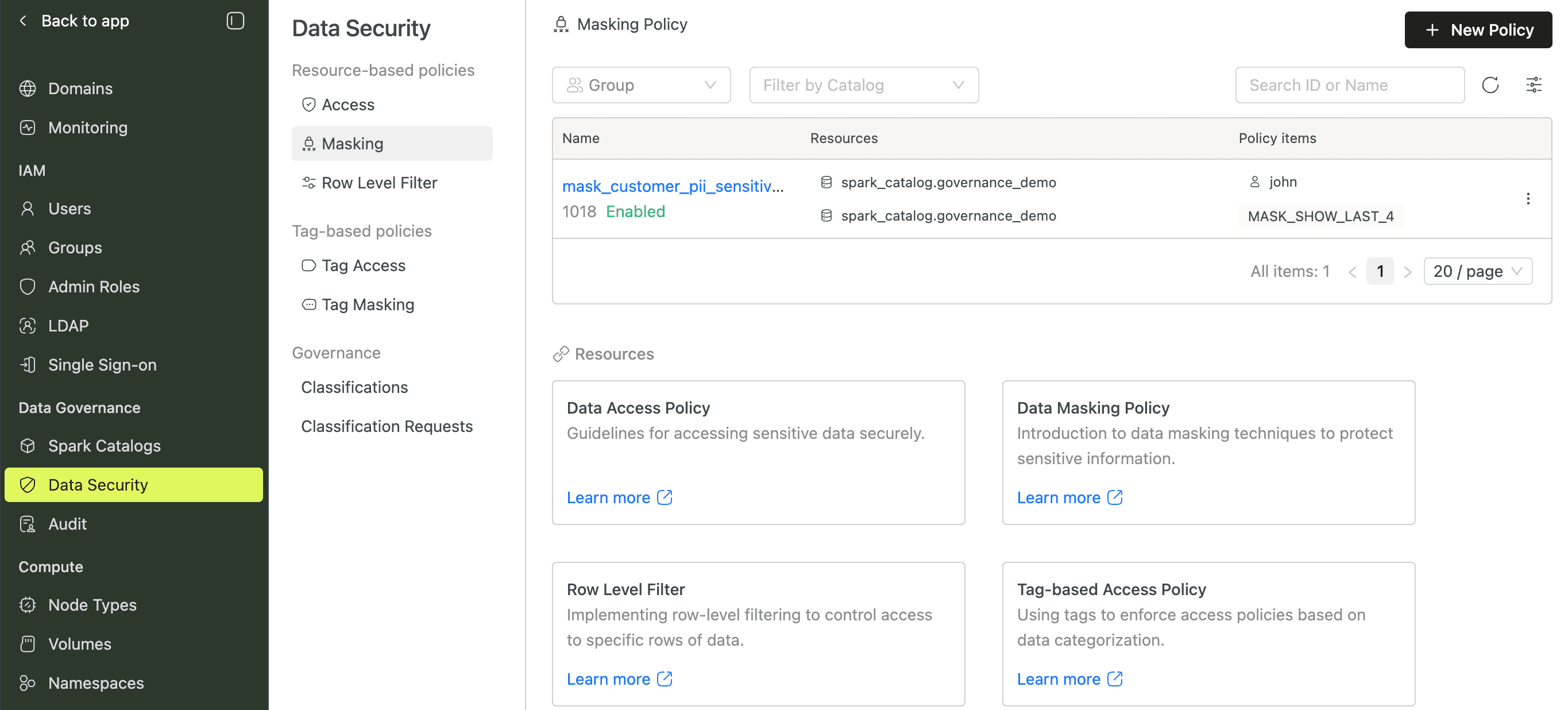The height and width of the screenshot is (710, 1568).
Task: Select Monitoring from the sidebar
Action: (x=88, y=128)
